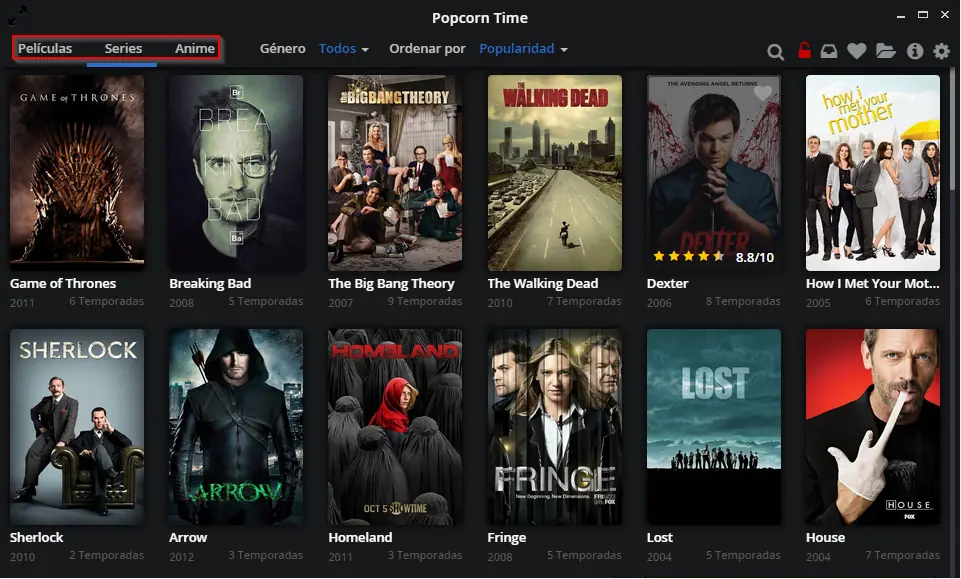
Task: Show favorites with the heart icon
Action: (x=856, y=51)
